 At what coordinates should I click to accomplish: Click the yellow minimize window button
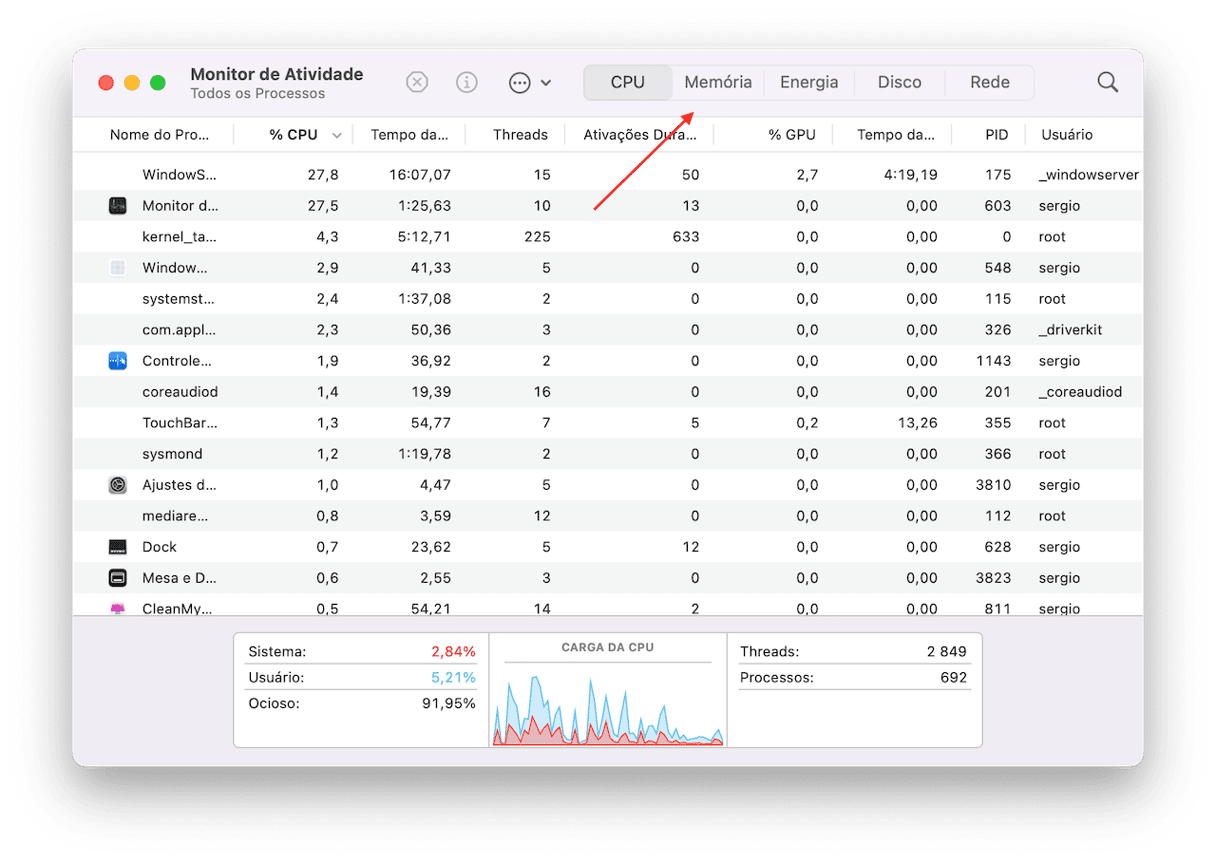[x=132, y=83]
